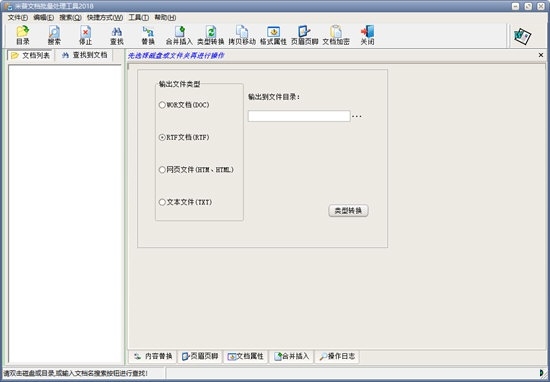Select RTF文档(RTF) output type
This screenshot has height=382, width=550.
pyautogui.click(x=184, y=138)
